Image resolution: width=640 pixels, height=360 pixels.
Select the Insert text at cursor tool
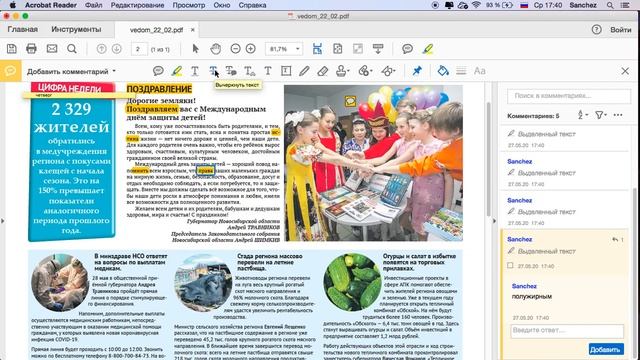[249, 71]
